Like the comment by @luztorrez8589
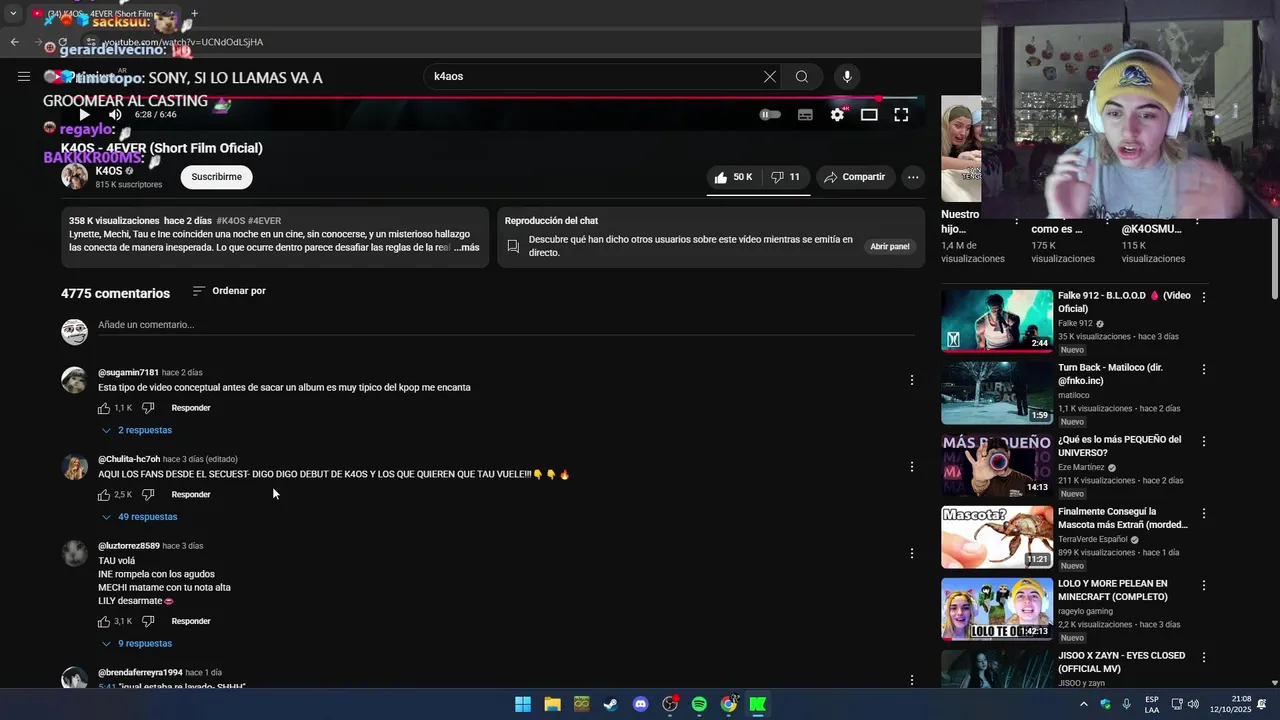The image size is (1280, 720). tap(104, 622)
